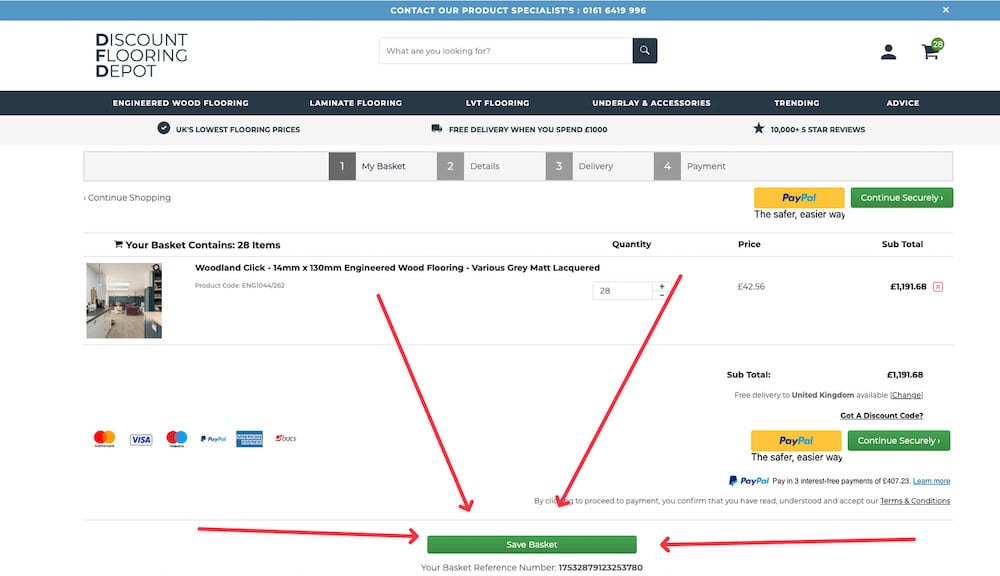Click the product code ENG1044/262 text

pos(240,286)
